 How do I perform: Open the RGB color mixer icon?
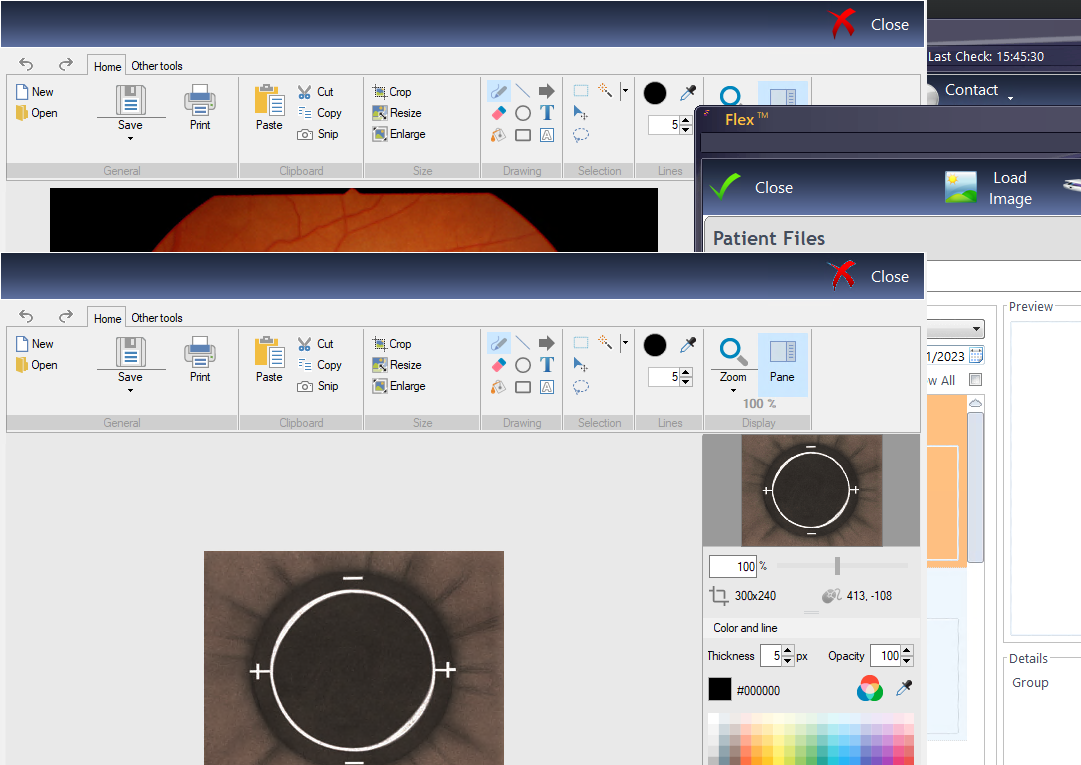[870, 688]
